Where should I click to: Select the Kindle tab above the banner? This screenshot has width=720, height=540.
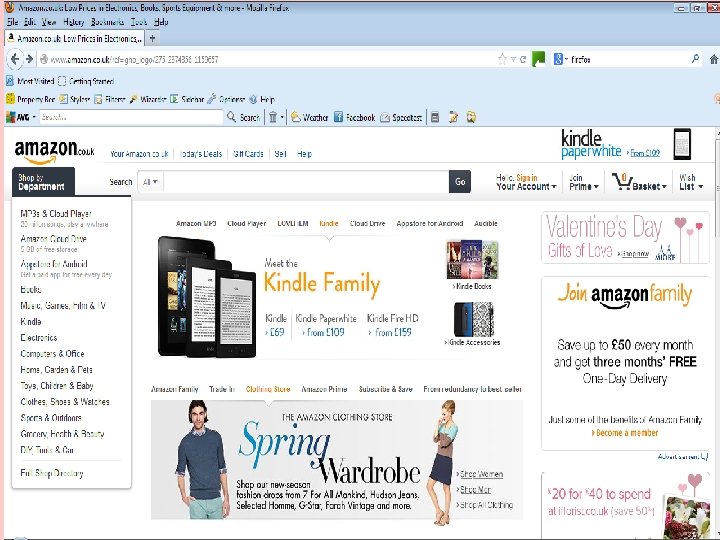329,223
